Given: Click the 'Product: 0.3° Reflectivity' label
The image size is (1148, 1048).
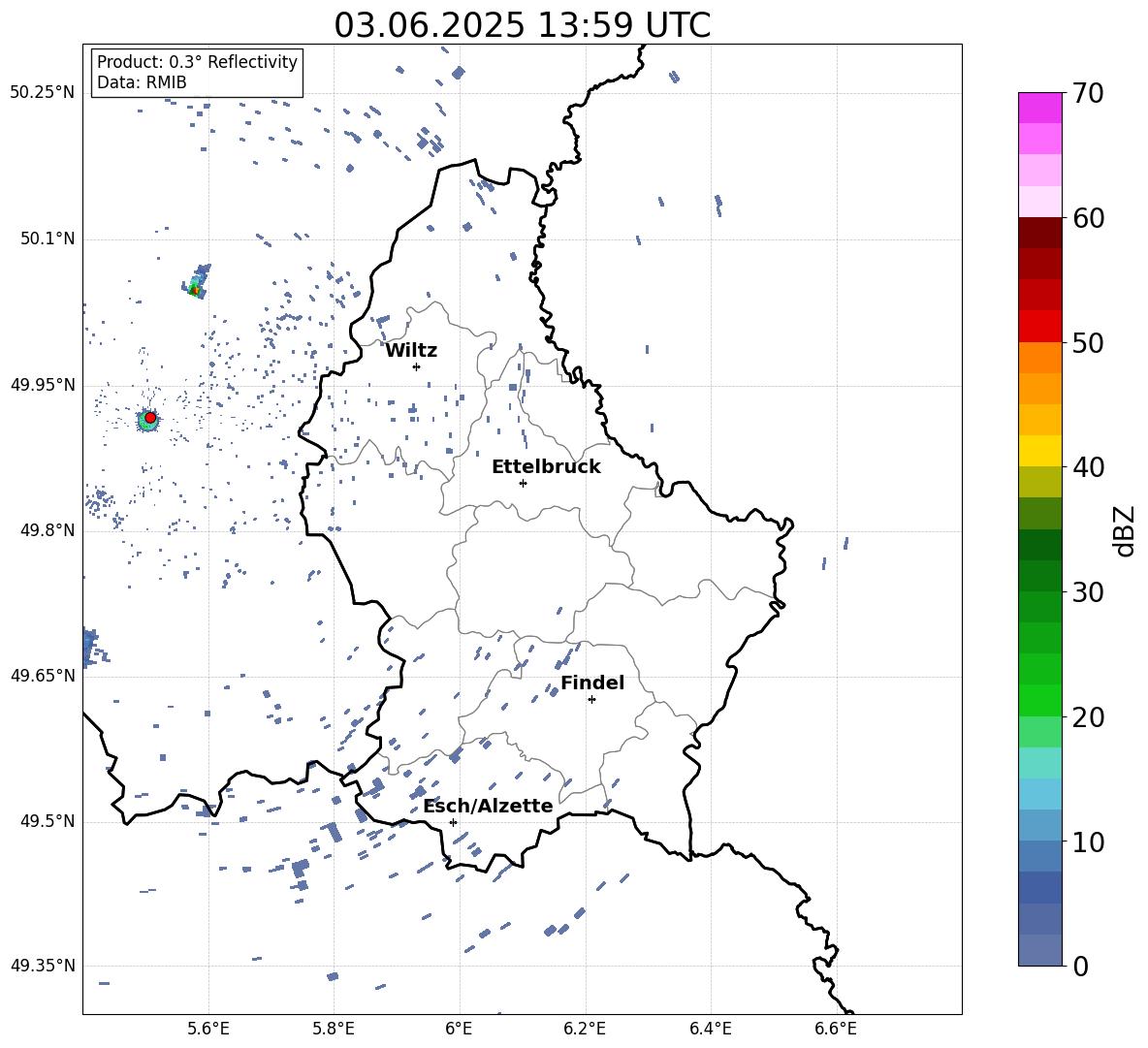Looking at the screenshot, I should pyautogui.click(x=197, y=62).
